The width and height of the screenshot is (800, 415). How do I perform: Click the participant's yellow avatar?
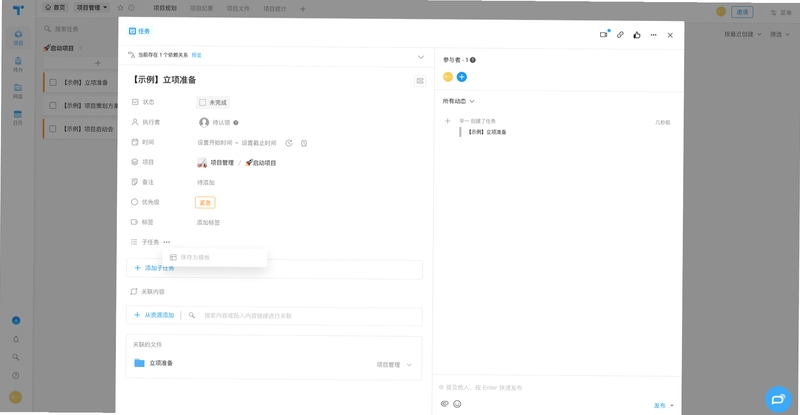coord(448,77)
